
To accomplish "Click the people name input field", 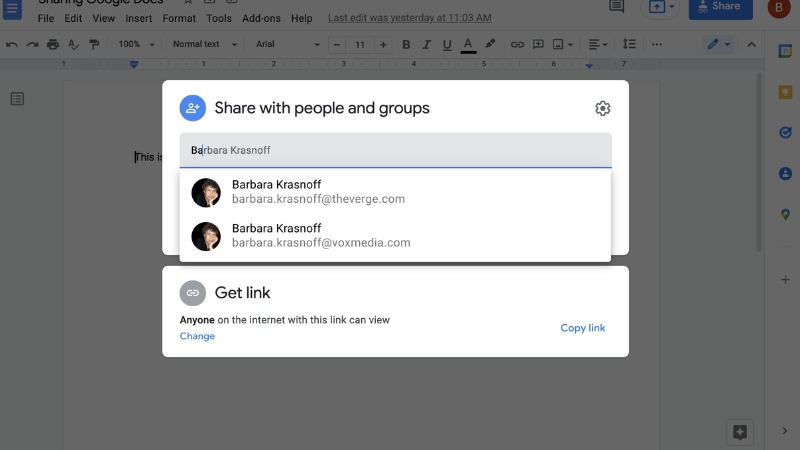I will (x=395, y=150).
